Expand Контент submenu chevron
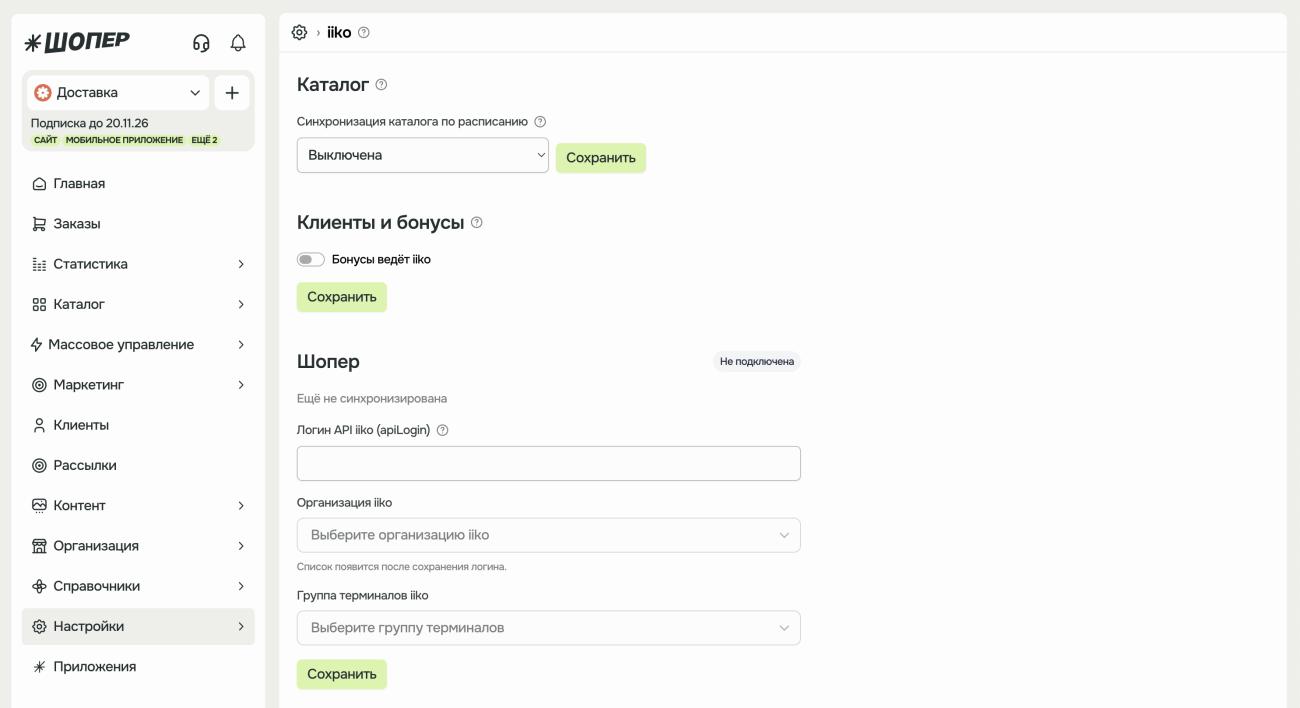Viewport: 1300px width, 708px height. click(241, 506)
